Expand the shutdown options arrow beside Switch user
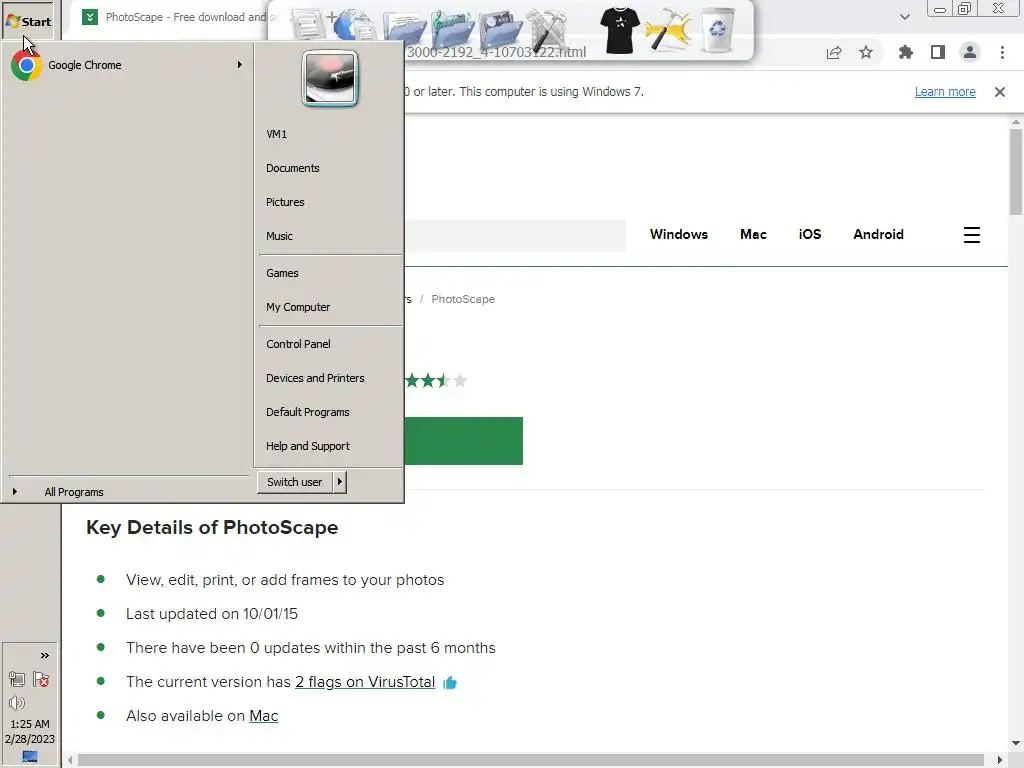1024x768 pixels. click(340, 482)
